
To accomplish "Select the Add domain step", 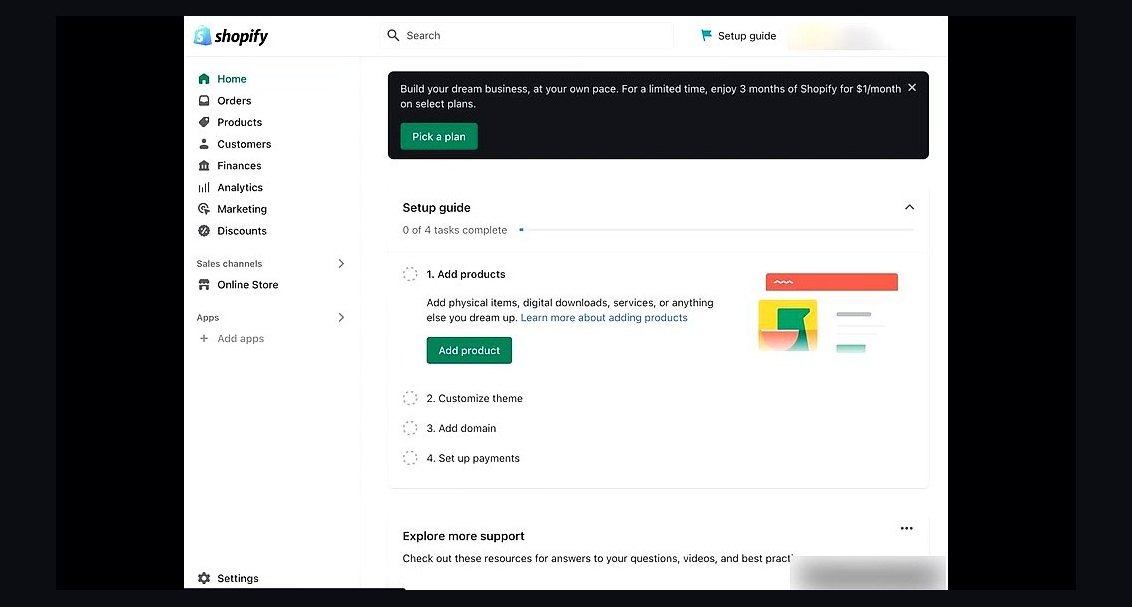I will (x=461, y=428).
